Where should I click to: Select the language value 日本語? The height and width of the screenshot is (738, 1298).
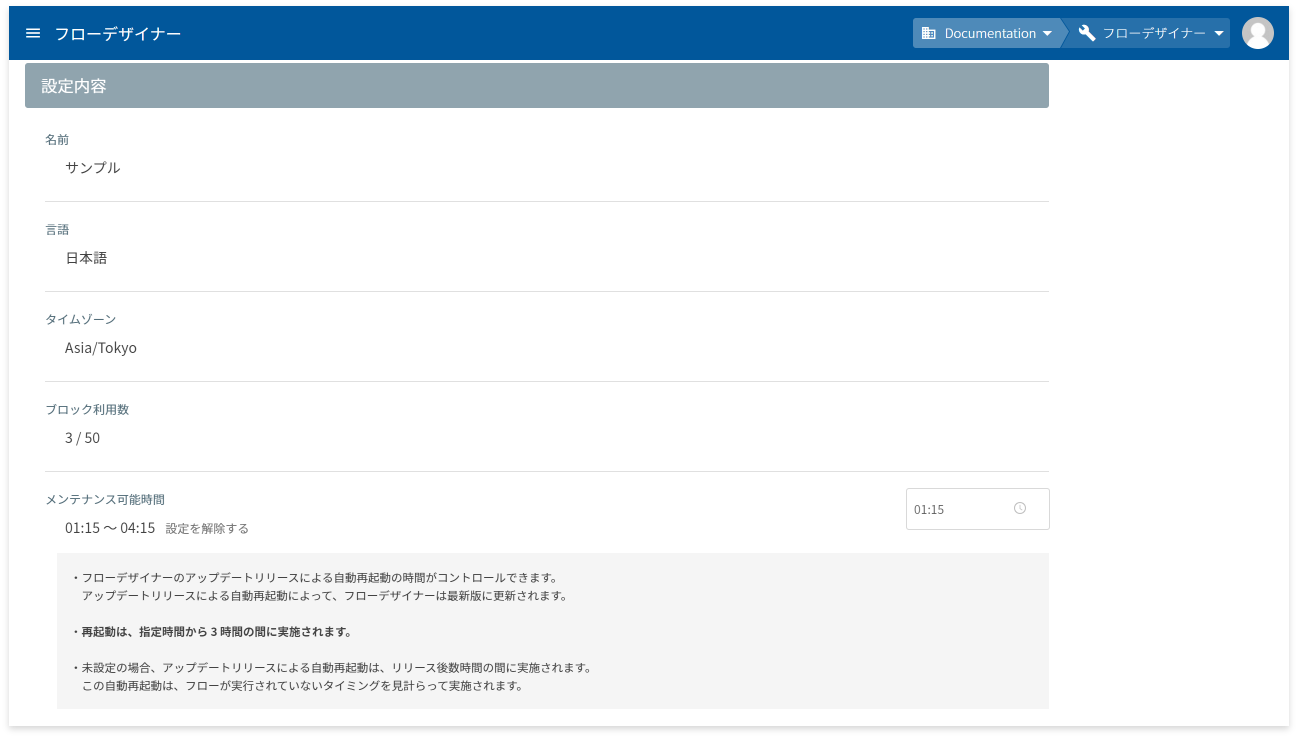point(86,258)
